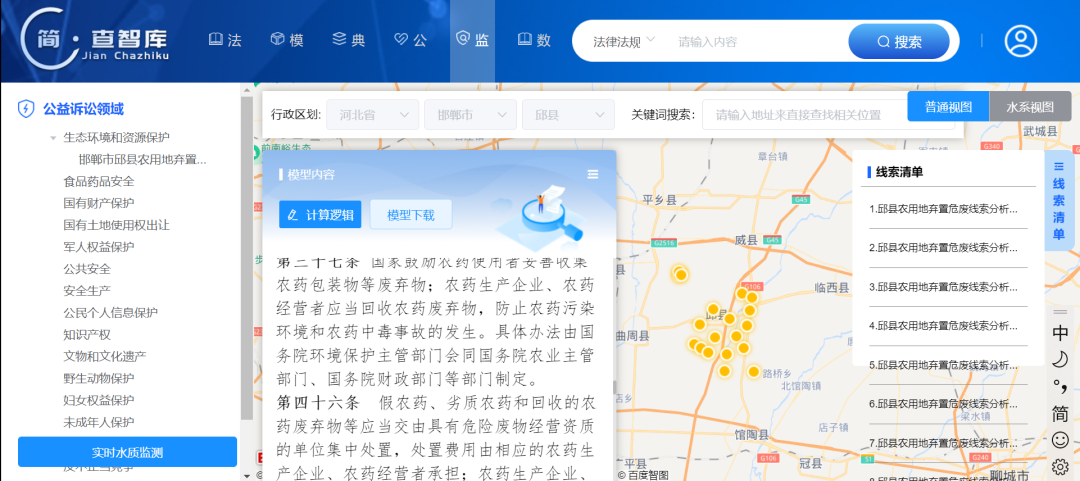Select 邯郸市邱县农用地弃置 tree item
1080x481 pixels.
pos(143,160)
